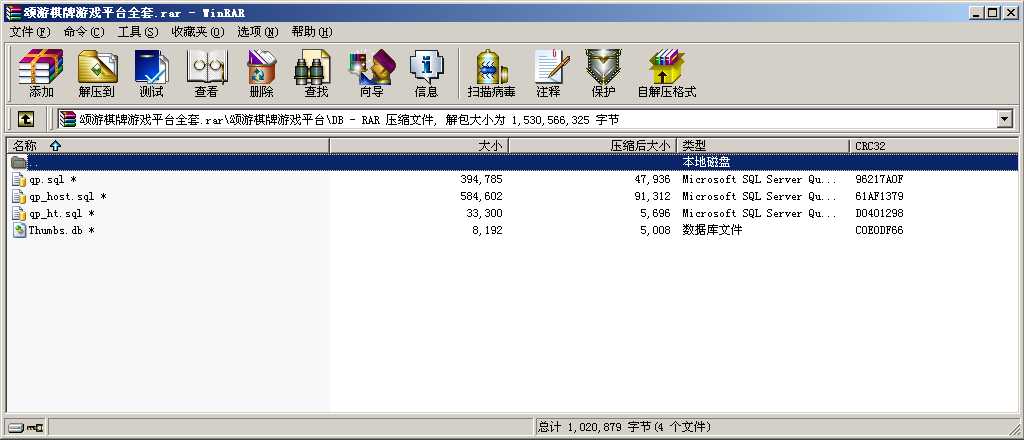The height and width of the screenshot is (440, 1024).
Task: Click size value 8,192
Action: (x=487, y=230)
